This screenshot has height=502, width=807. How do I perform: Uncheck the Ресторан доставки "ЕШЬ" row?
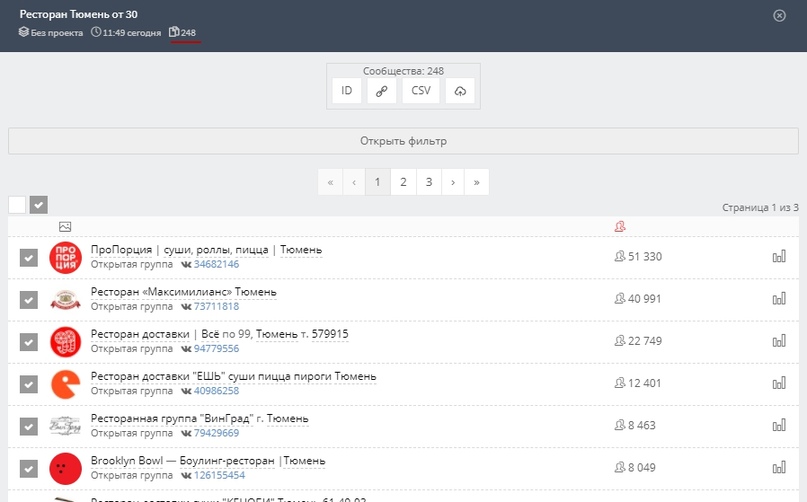coord(29,384)
